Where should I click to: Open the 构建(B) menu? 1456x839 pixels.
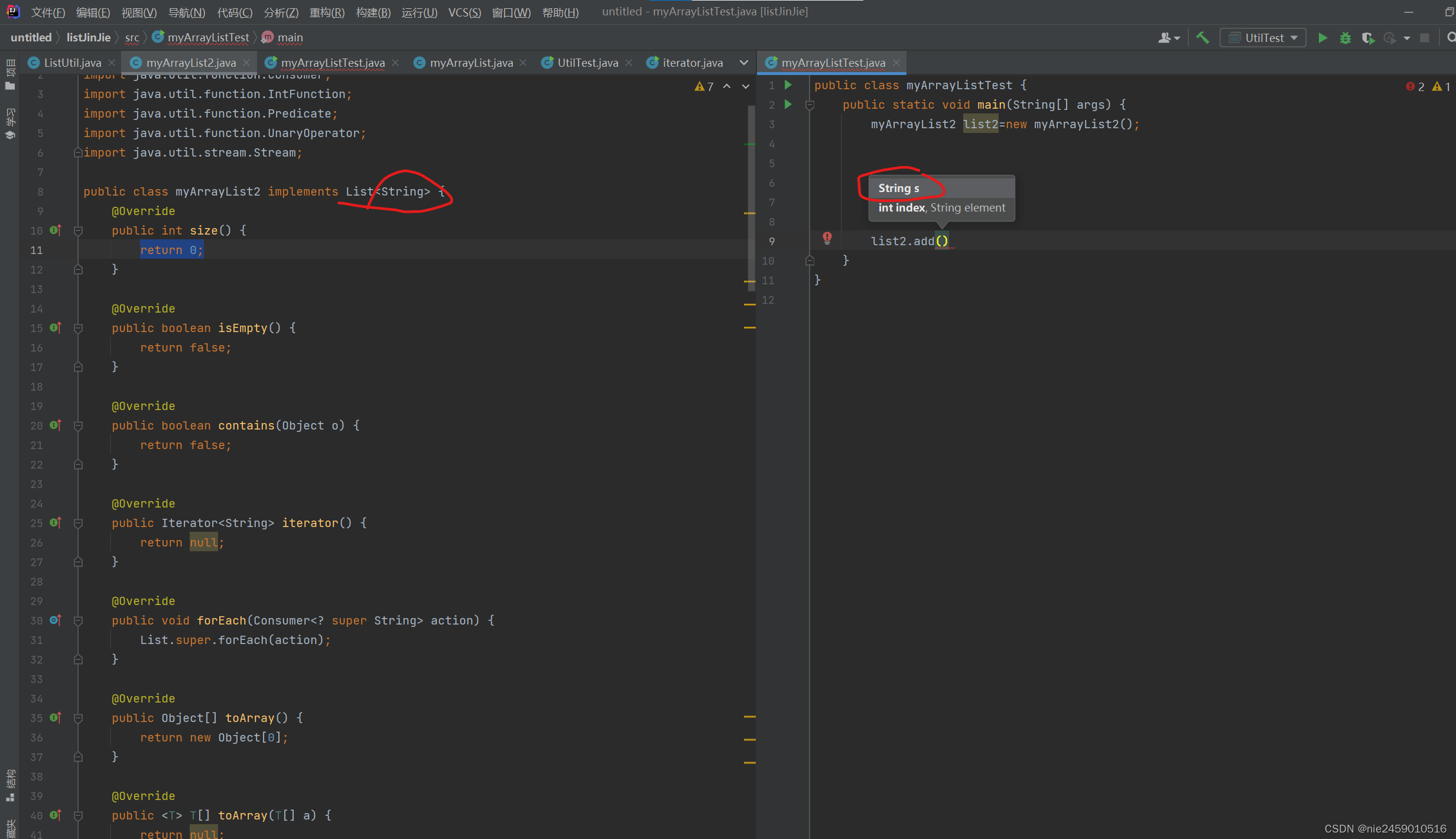373,12
